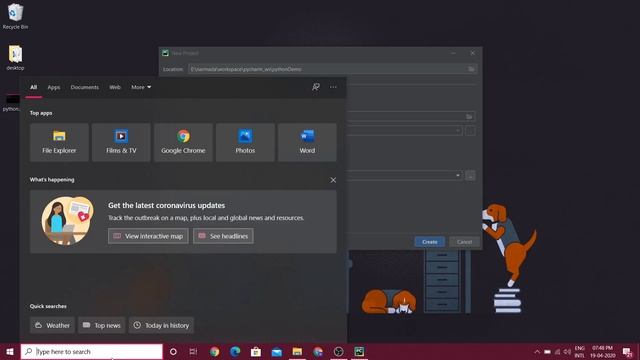Browse for Location folder in New Project
The image size is (640, 360).
(471, 69)
